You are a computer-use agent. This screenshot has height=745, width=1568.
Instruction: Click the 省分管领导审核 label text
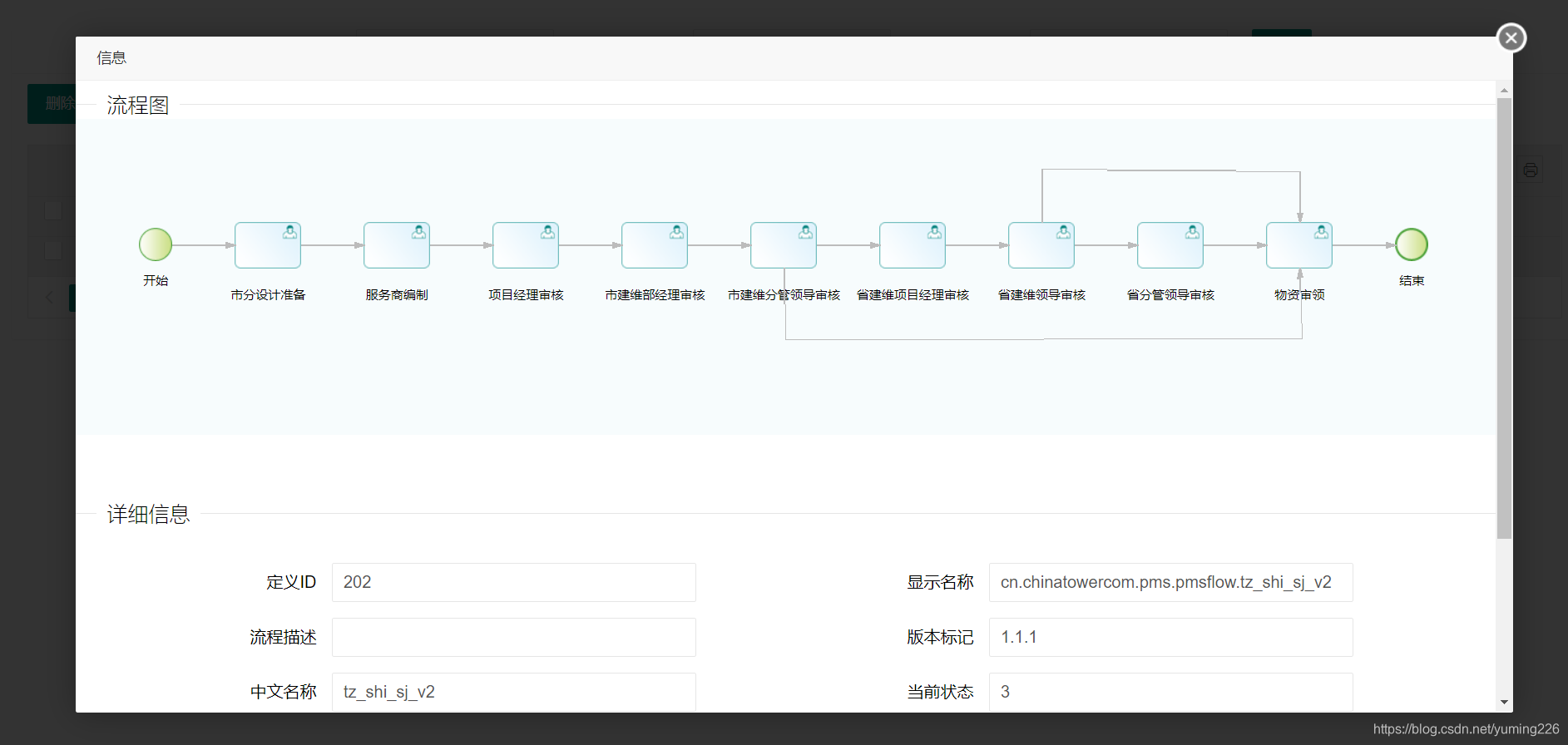pos(1170,295)
